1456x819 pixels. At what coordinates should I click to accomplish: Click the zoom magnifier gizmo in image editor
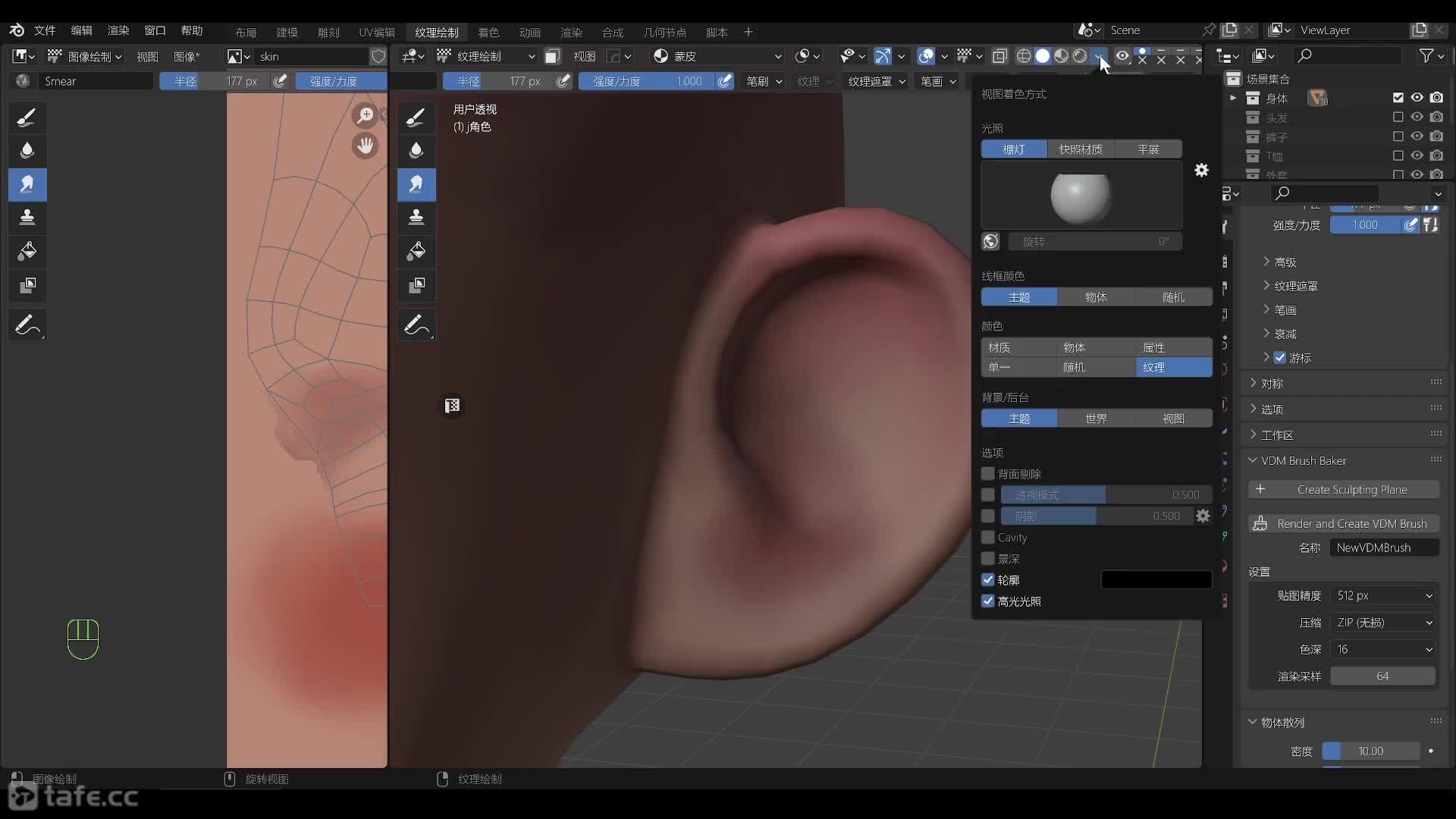click(x=366, y=115)
